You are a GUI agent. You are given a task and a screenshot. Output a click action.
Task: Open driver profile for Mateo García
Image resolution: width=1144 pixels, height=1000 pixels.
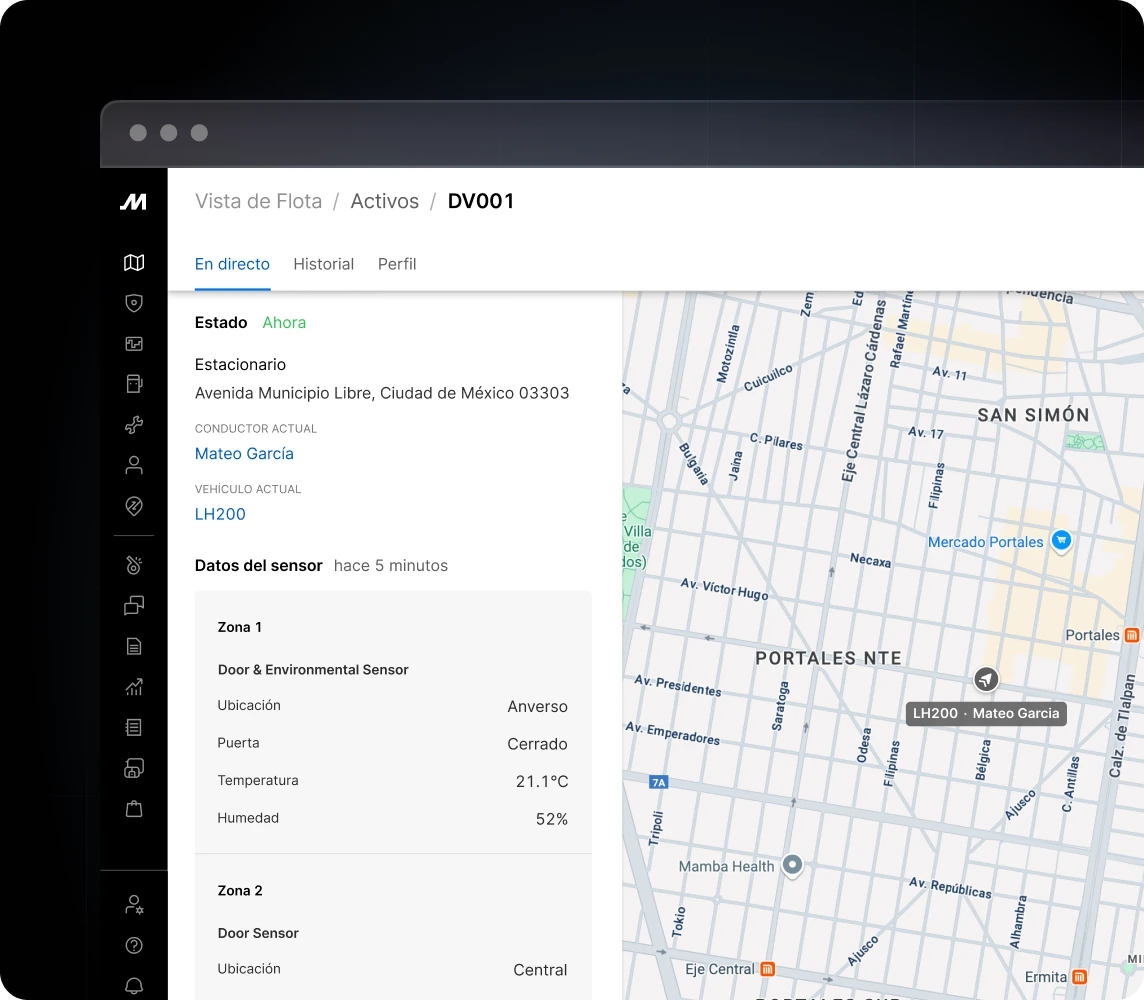244,453
